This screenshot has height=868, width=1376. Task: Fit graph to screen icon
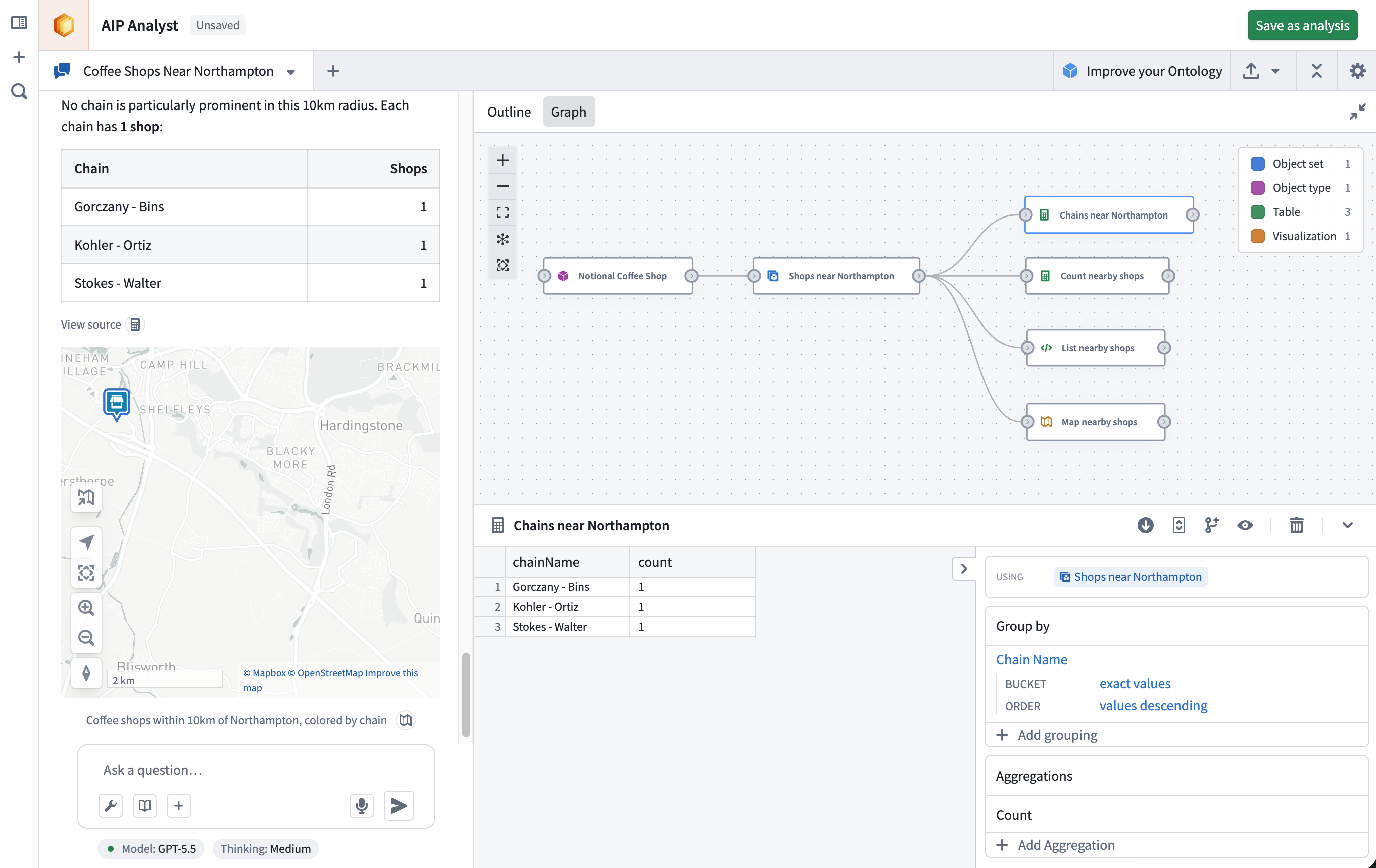tap(502, 212)
